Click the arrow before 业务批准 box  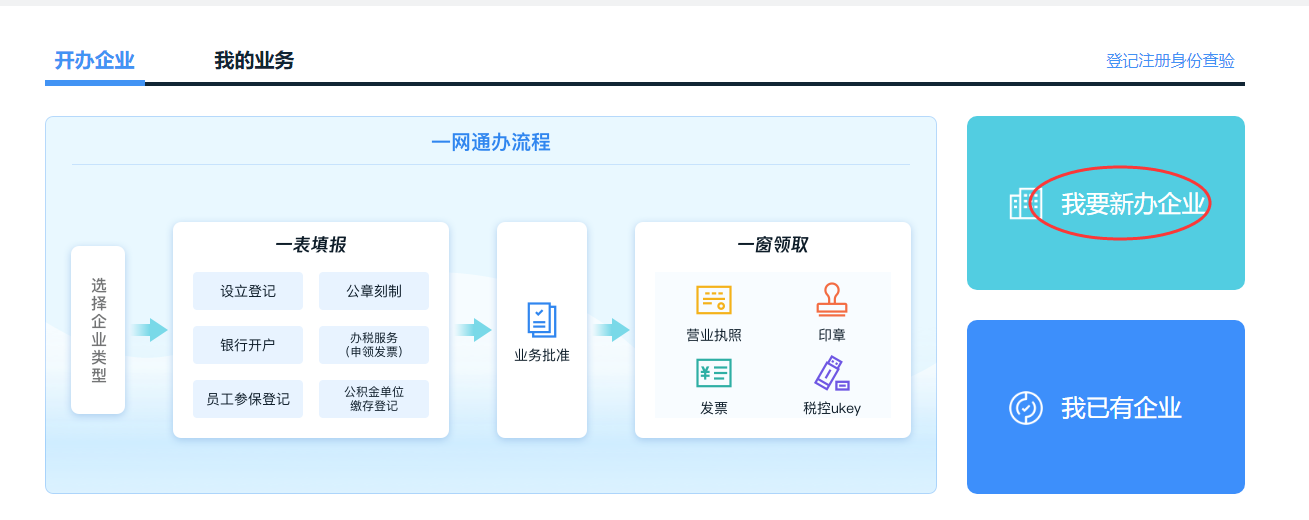click(x=473, y=330)
